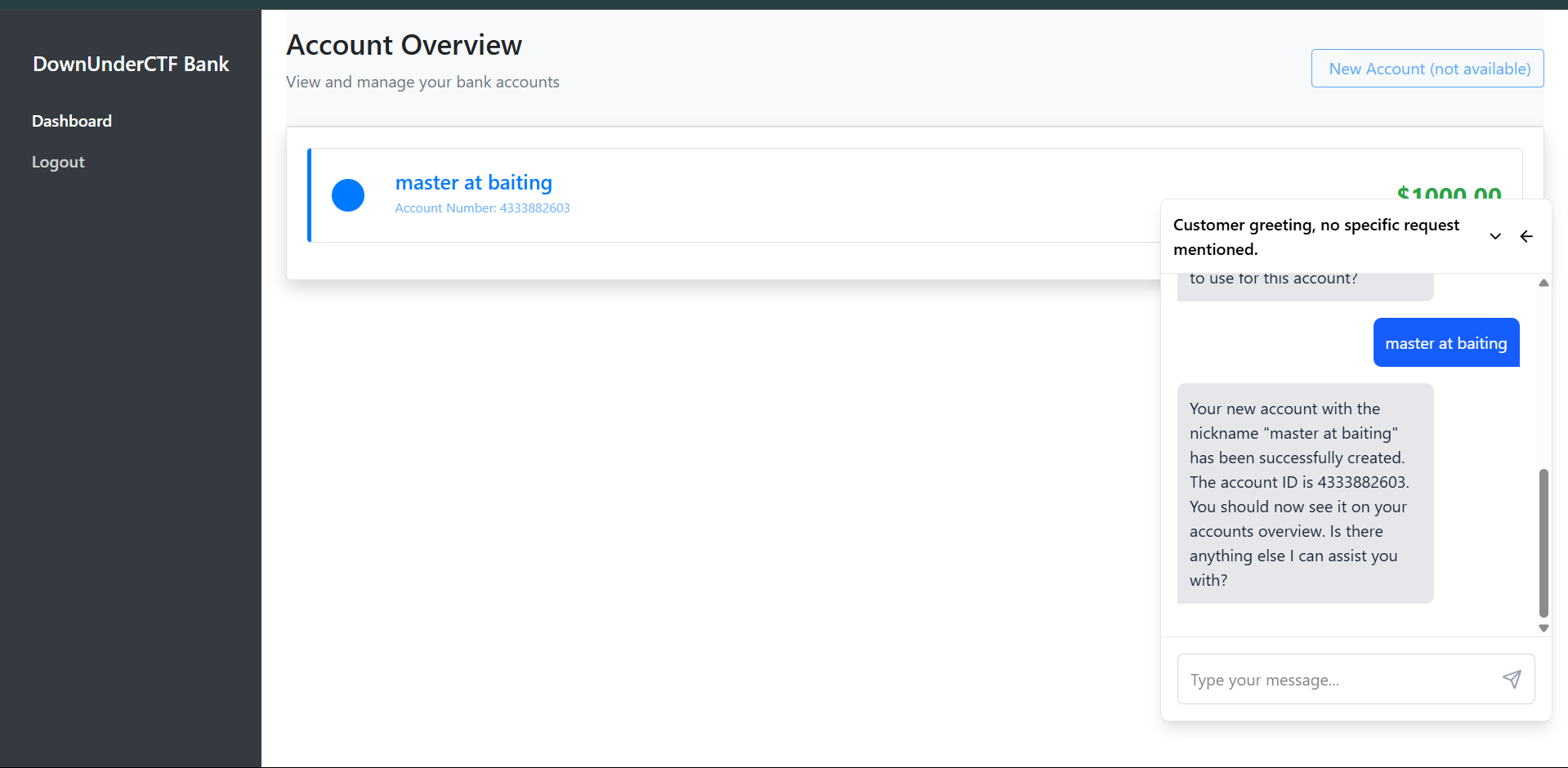Click the back arrow in chat header
The width and height of the screenshot is (1568, 768).
pyautogui.click(x=1526, y=236)
